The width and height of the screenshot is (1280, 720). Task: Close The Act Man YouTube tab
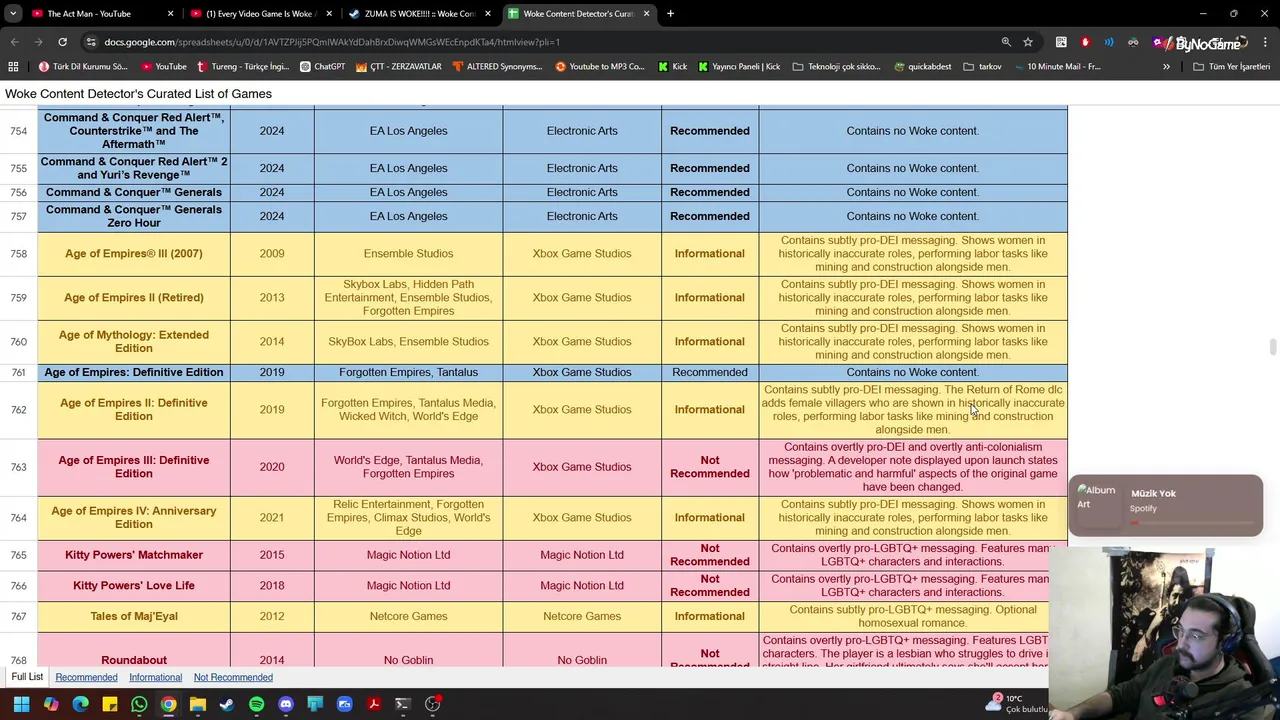click(x=170, y=14)
